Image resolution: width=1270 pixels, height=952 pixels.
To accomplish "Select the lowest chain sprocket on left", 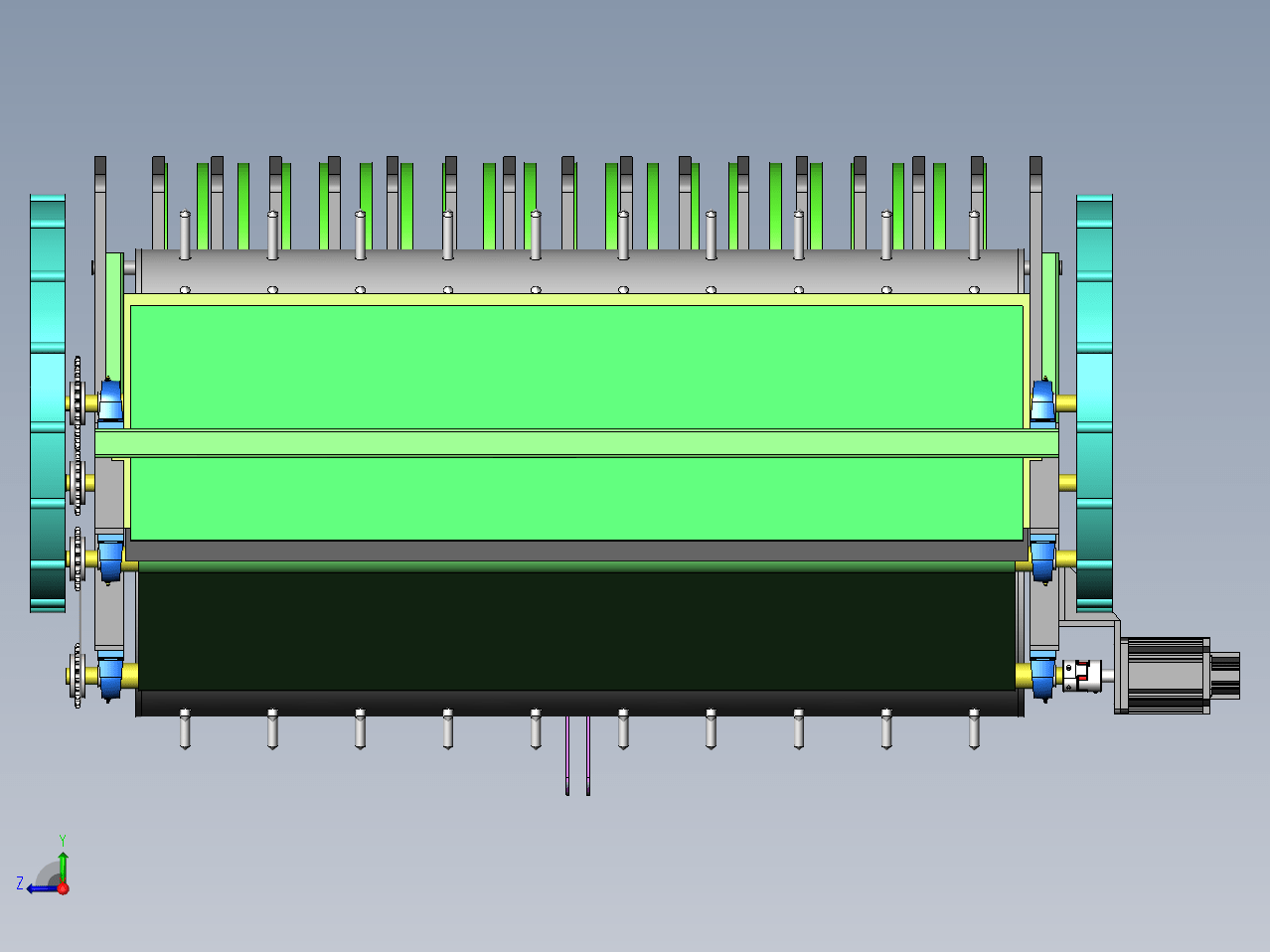I will [77, 675].
